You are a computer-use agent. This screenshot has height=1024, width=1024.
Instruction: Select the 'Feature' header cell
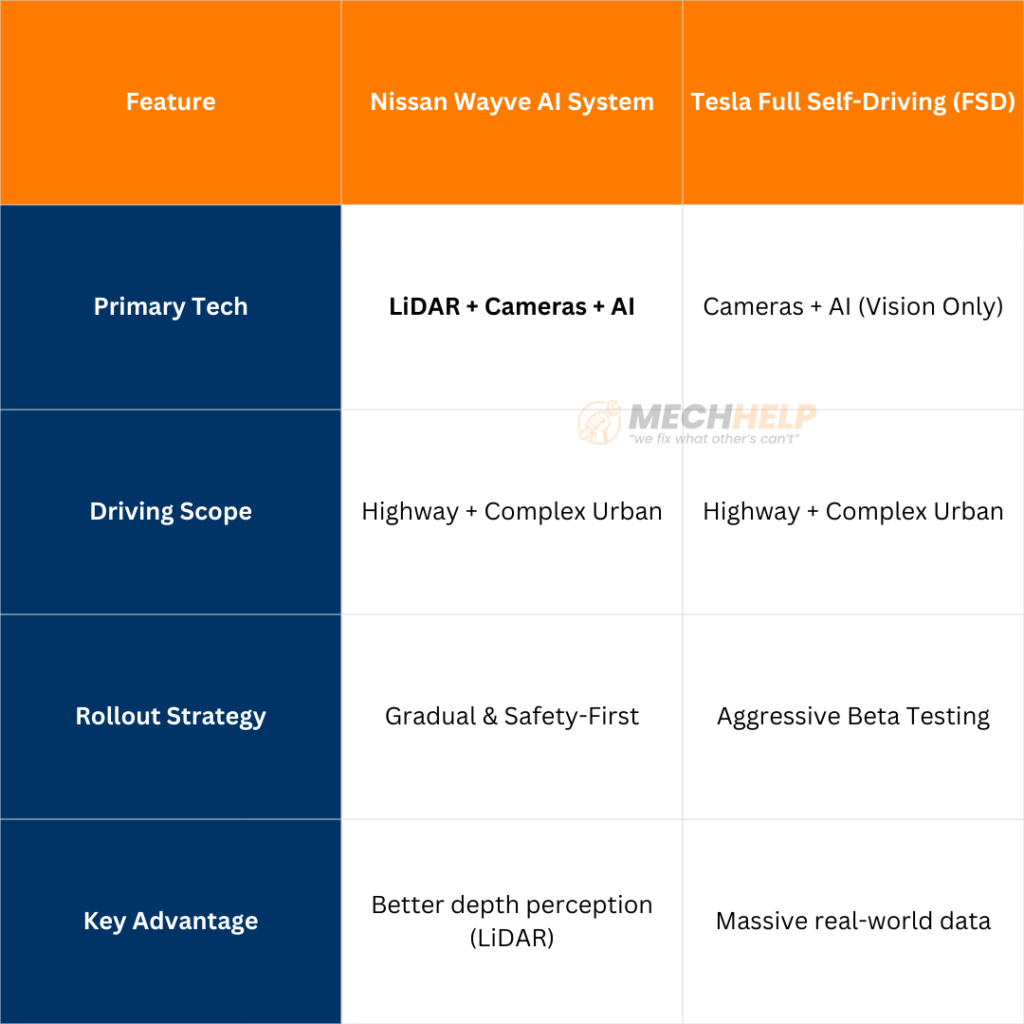171,102
